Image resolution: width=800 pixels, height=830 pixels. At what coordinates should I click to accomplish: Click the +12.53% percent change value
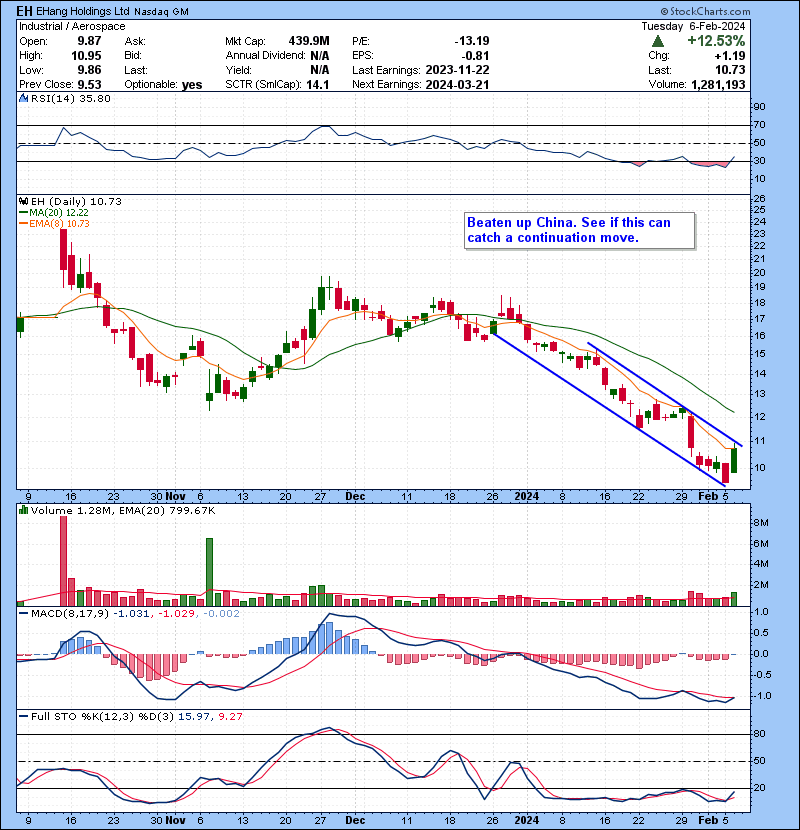[716, 41]
